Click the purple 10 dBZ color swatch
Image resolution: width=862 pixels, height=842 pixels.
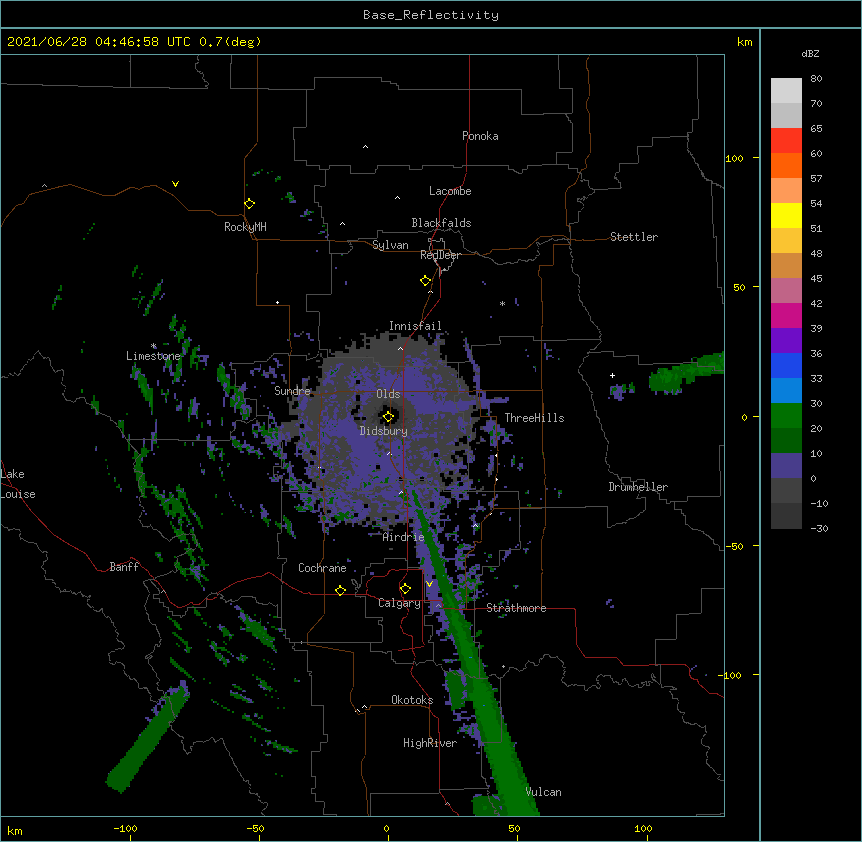coord(786,466)
